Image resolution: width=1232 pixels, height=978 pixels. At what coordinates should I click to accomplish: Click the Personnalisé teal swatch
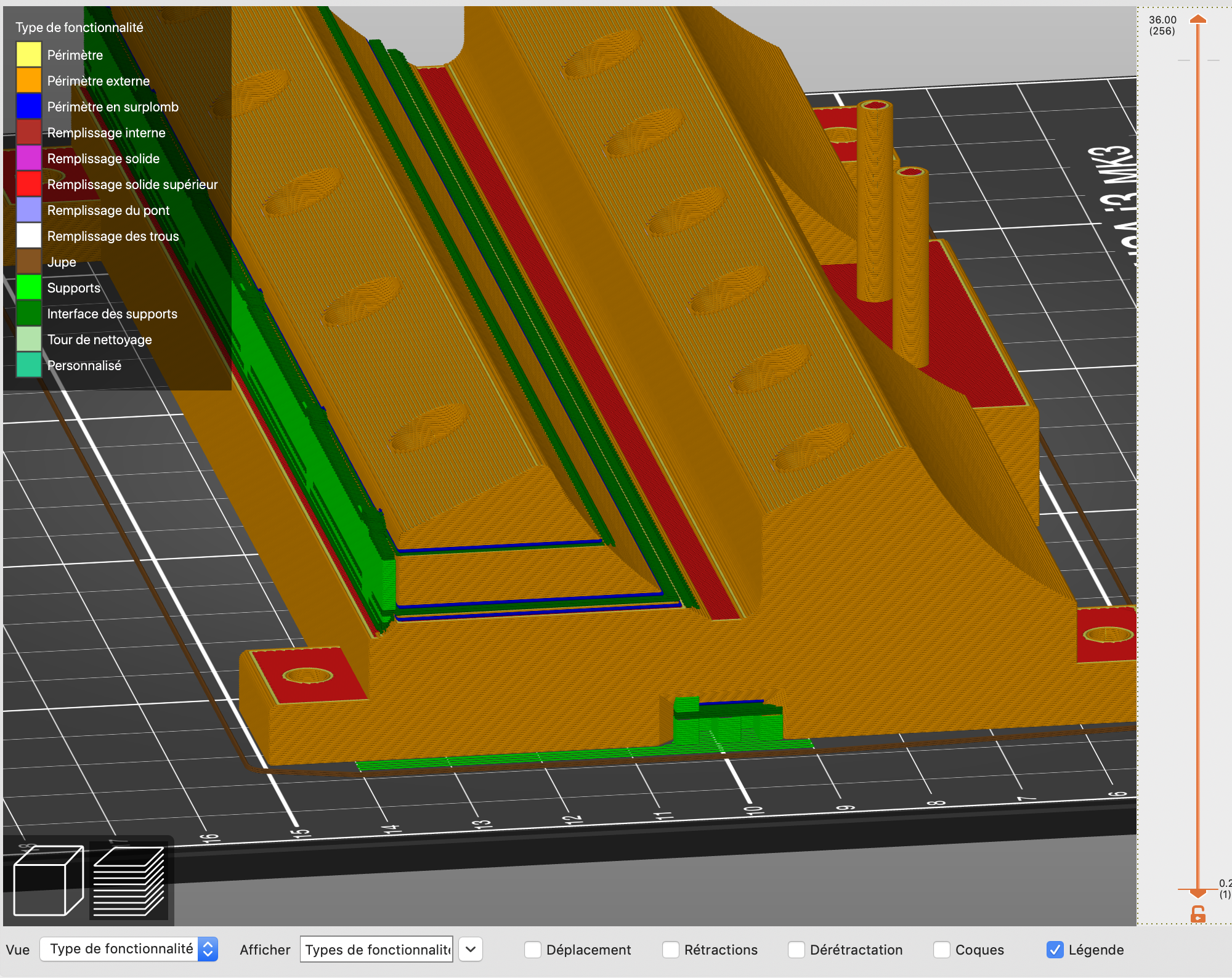28,365
